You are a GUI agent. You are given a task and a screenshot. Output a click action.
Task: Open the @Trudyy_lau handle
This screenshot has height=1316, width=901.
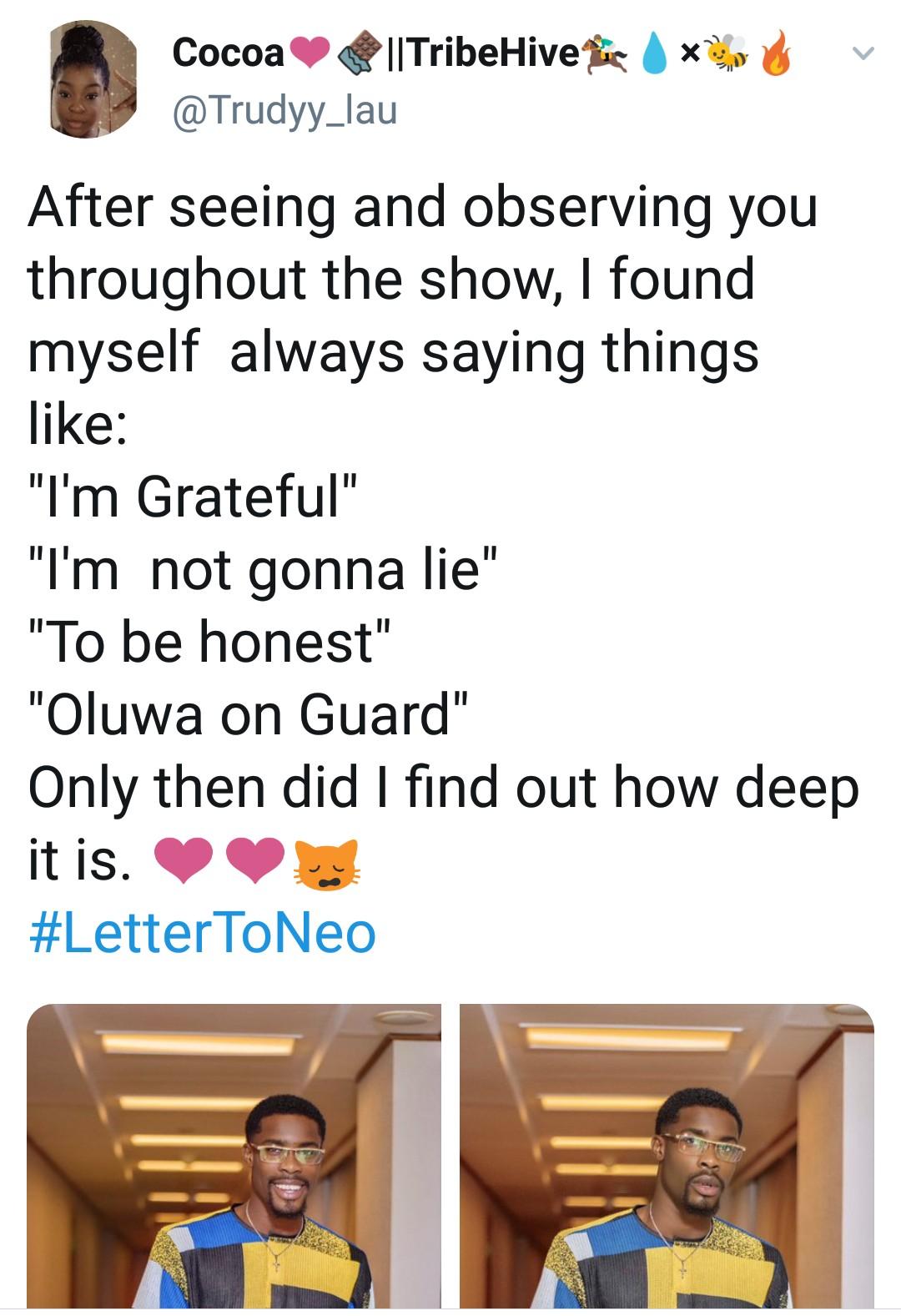click(x=284, y=109)
